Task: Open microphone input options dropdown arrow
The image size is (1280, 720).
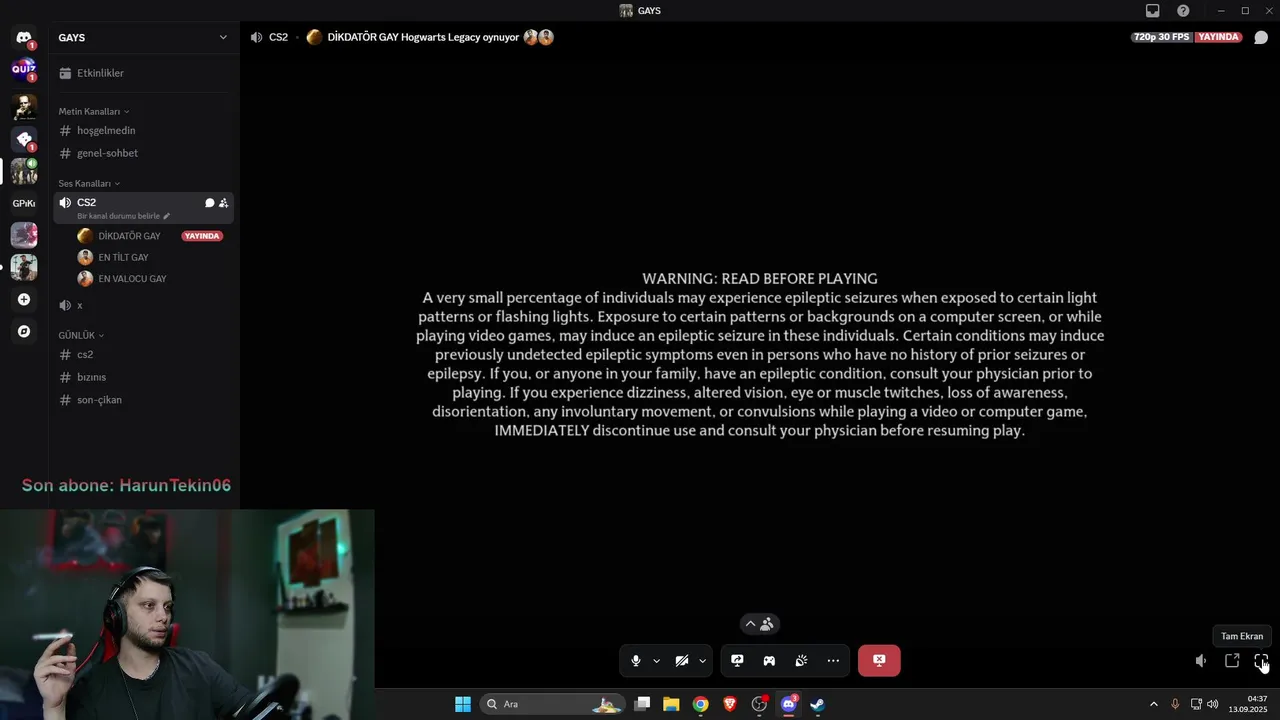Action: click(656, 661)
